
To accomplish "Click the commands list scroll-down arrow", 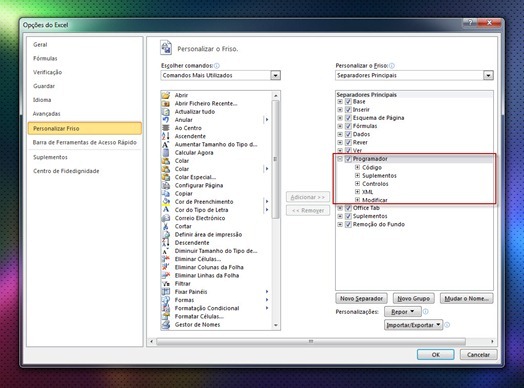I will 276,325.
